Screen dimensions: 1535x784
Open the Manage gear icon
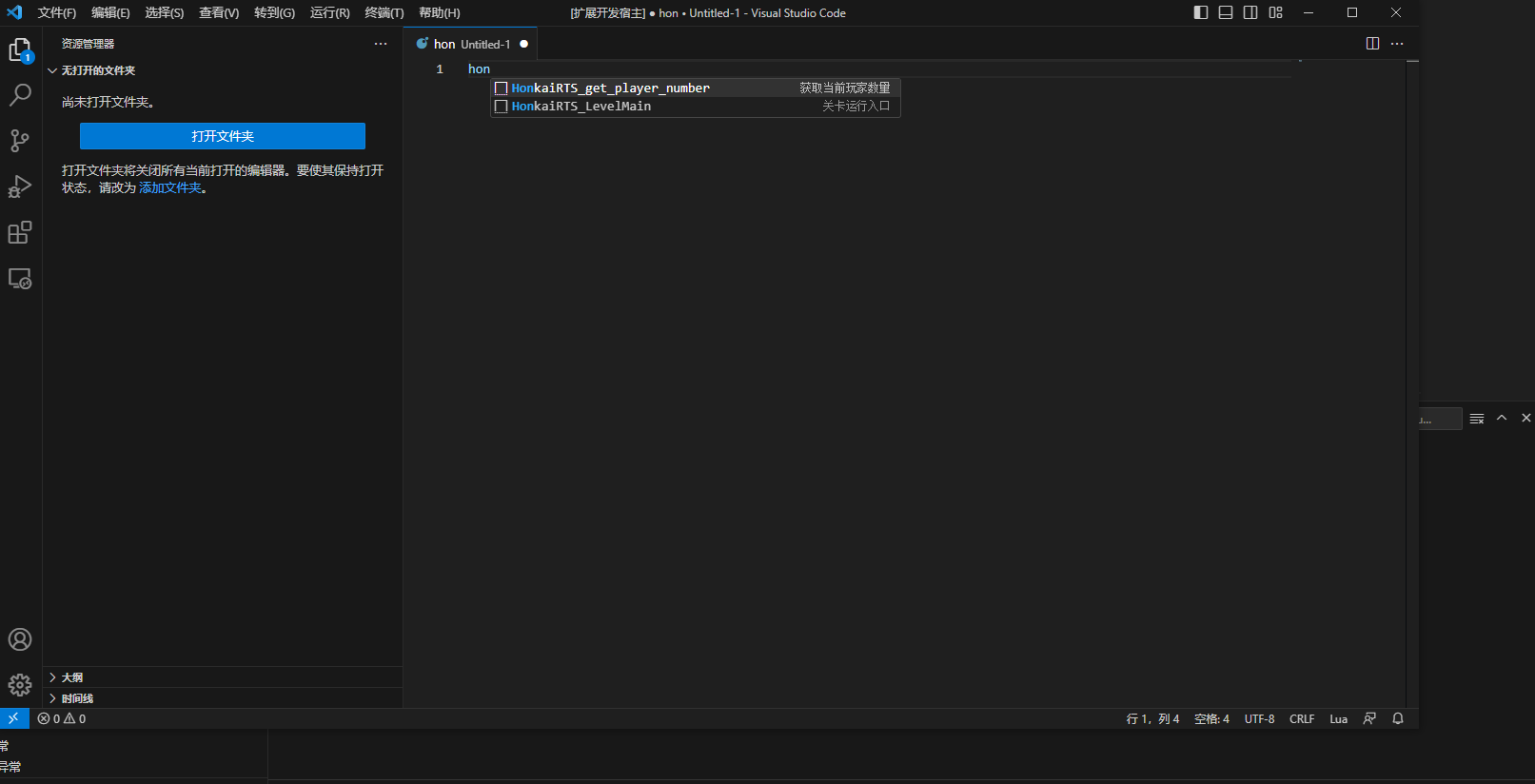pos(20,685)
